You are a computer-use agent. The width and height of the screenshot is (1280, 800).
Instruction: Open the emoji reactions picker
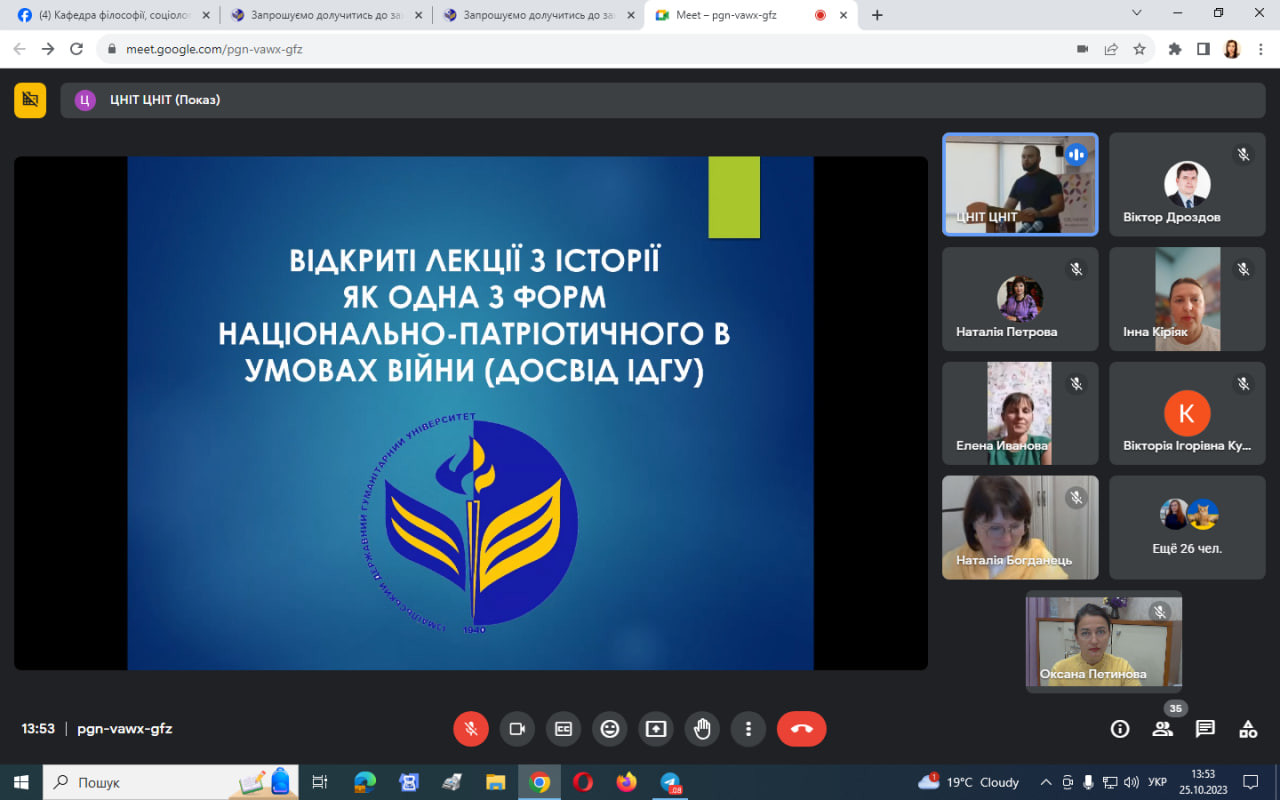click(610, 729)
